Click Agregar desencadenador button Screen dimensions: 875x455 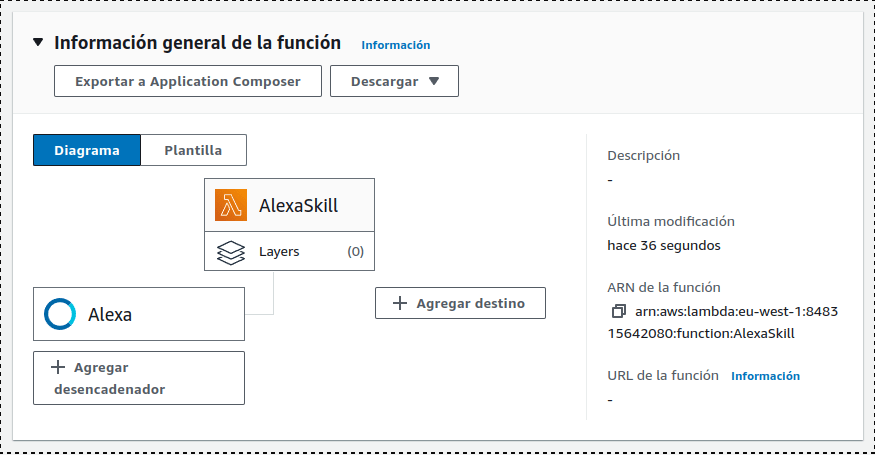click(139, 378)
